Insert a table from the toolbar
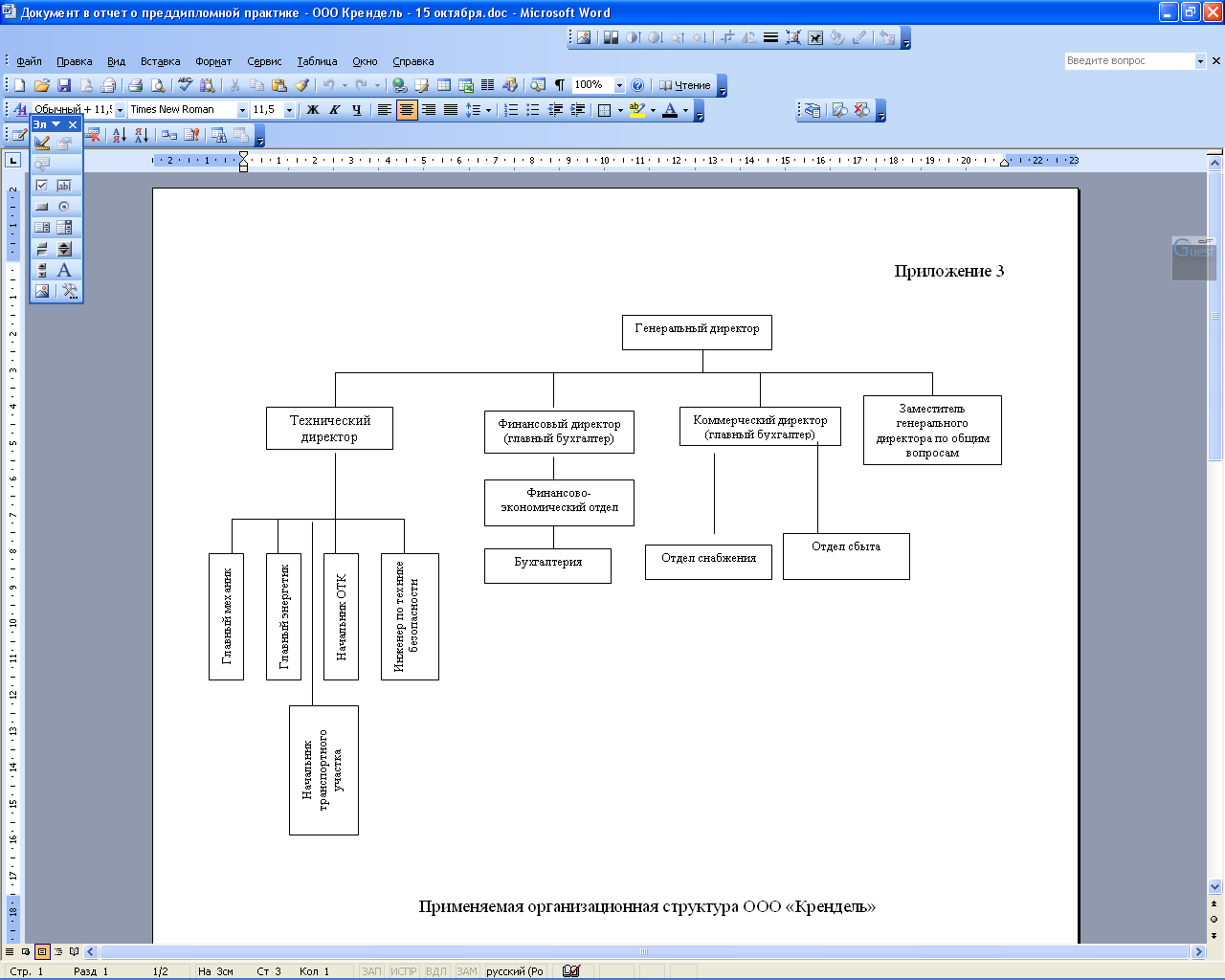Image resolution: width=1225 pixels, height=980 pixels. 444,85
